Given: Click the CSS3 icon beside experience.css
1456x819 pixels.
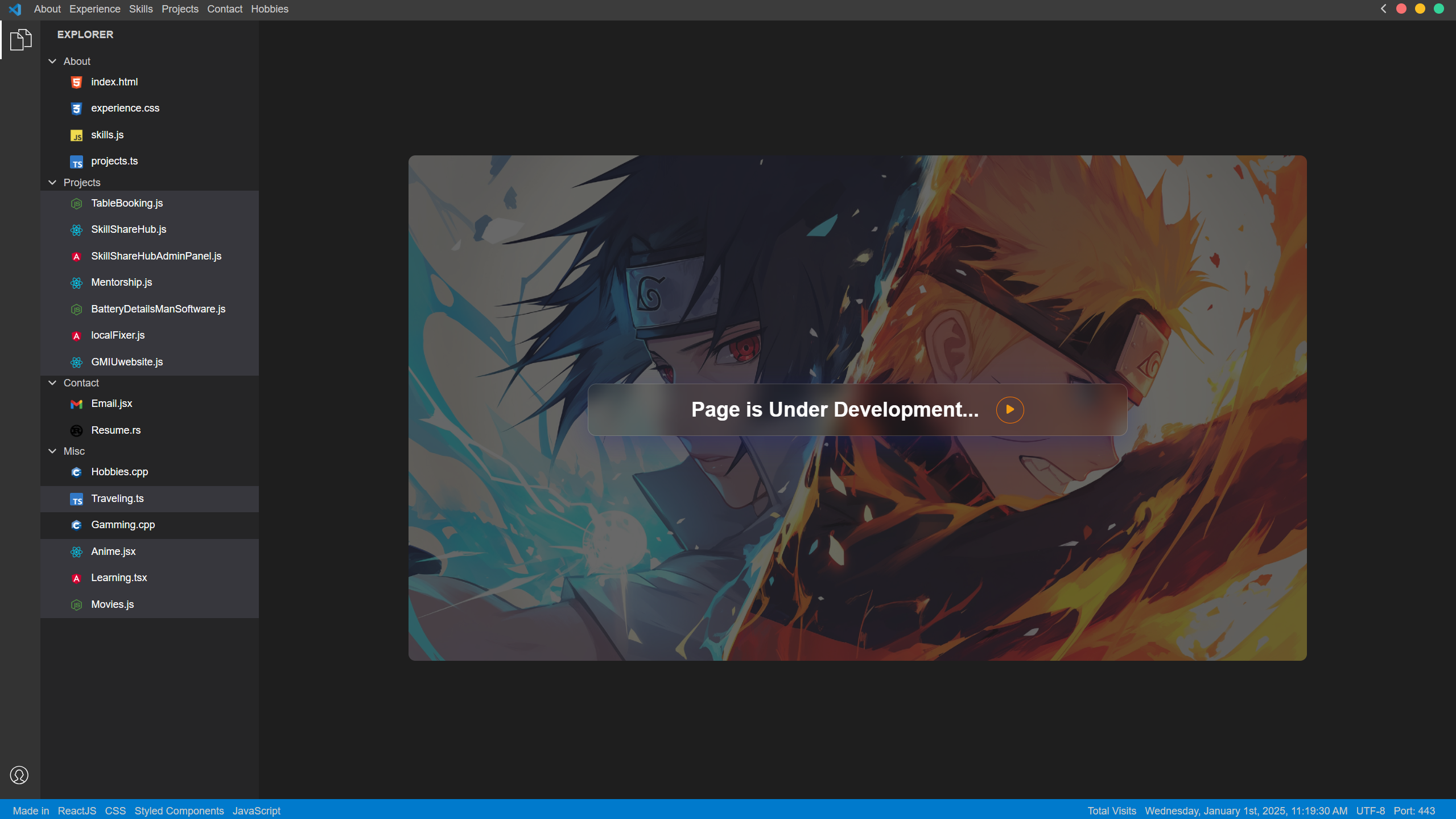Looking at the screenshot, I should pyautogui.click(x=76, y=109).
